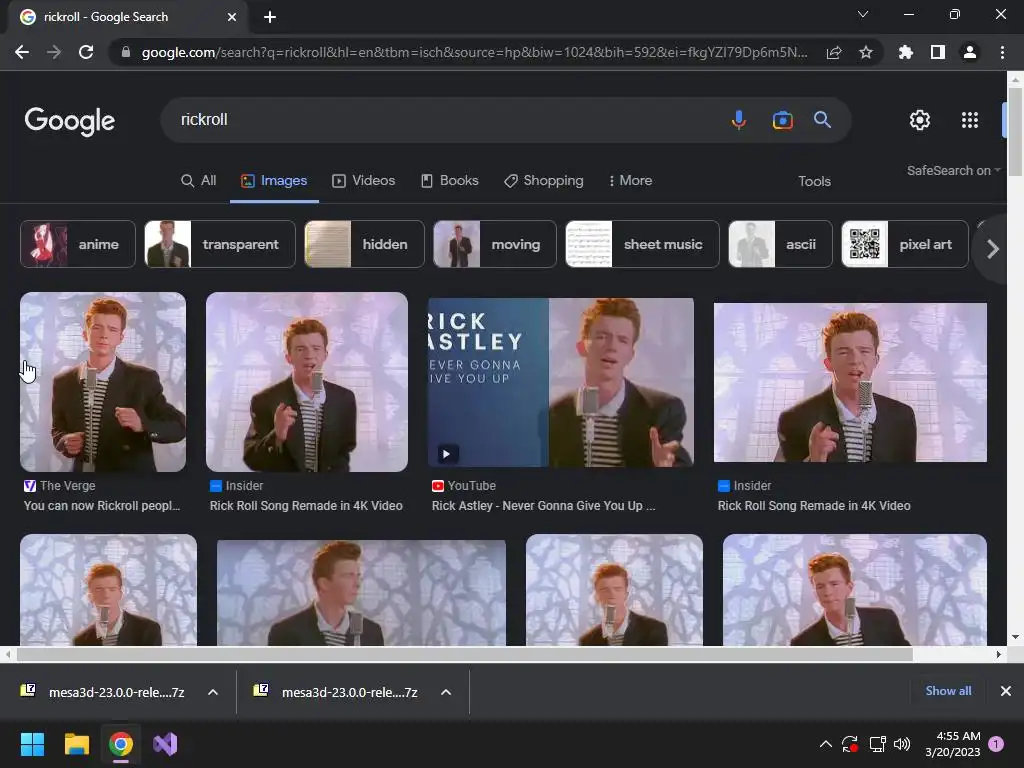Click the address bar URL

click(x=474, y=52)
